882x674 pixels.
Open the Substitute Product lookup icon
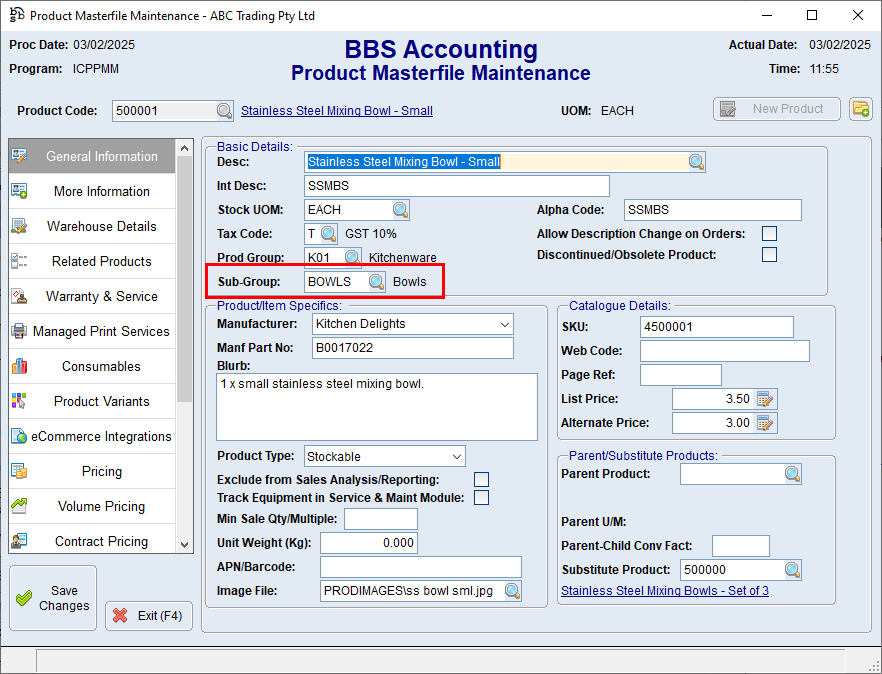point(793,569)
